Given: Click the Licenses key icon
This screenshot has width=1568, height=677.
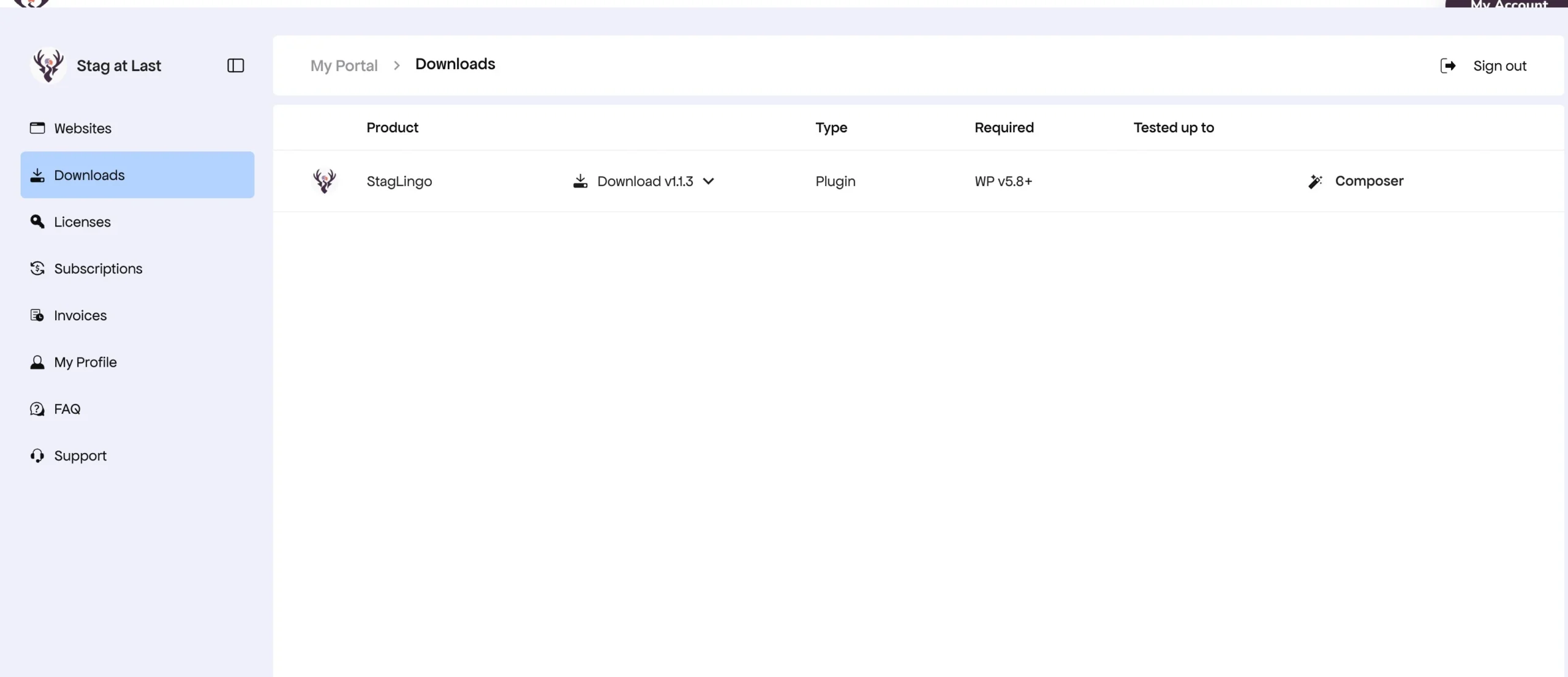Looking at the screenshot, I should click(37, 222).
